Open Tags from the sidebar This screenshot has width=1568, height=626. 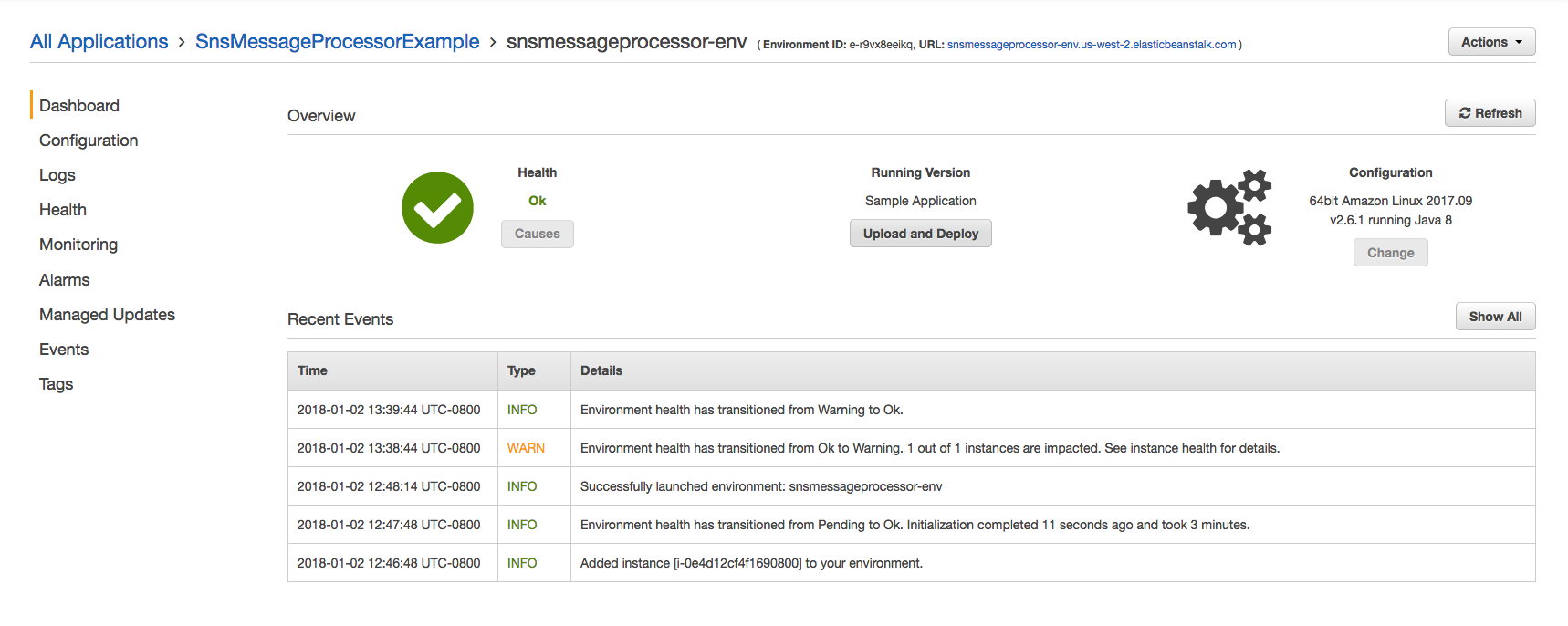pos(56,384)
